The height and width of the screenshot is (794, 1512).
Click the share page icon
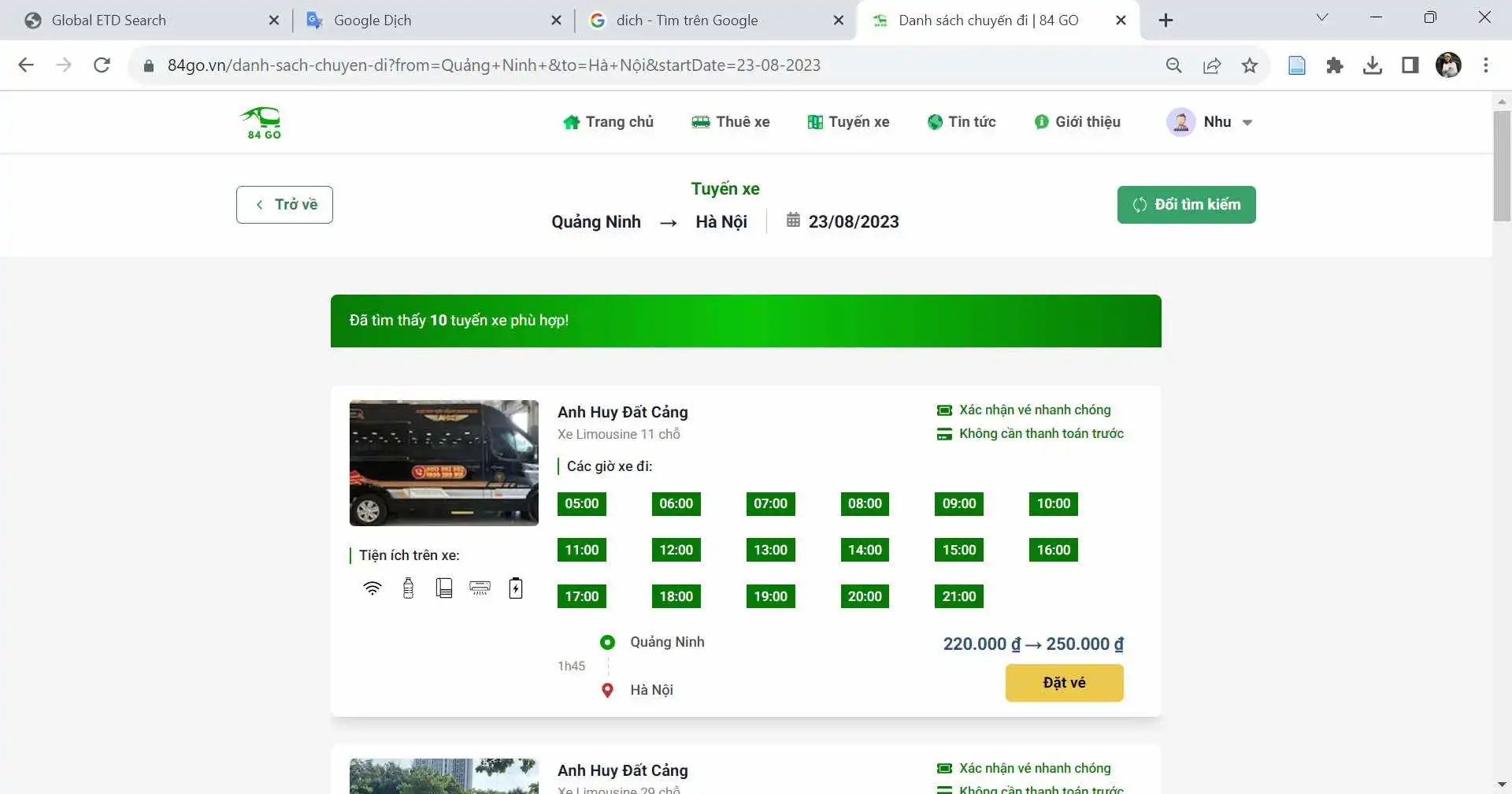1212,65
